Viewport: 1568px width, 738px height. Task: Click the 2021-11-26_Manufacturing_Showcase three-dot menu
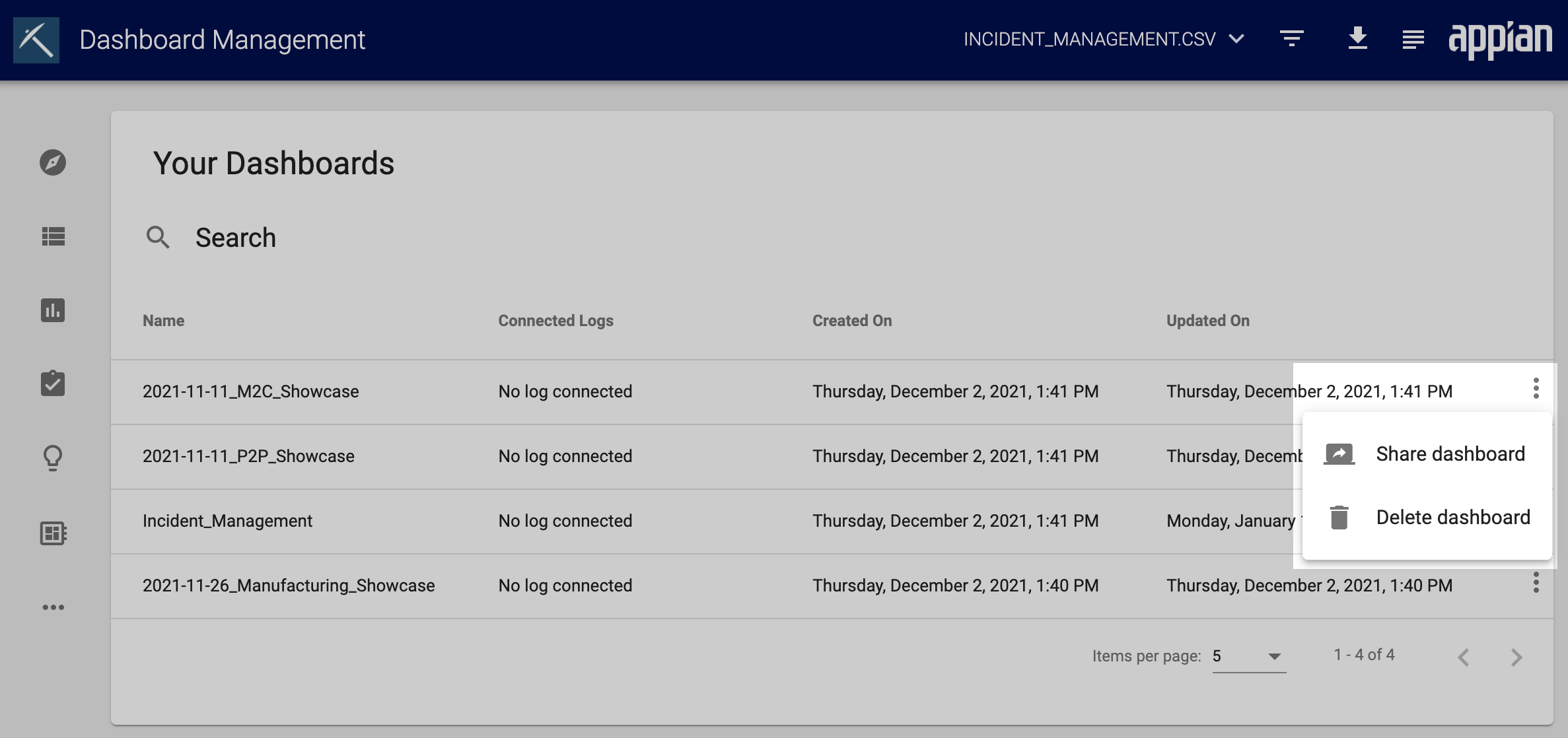coord(1535,584)
